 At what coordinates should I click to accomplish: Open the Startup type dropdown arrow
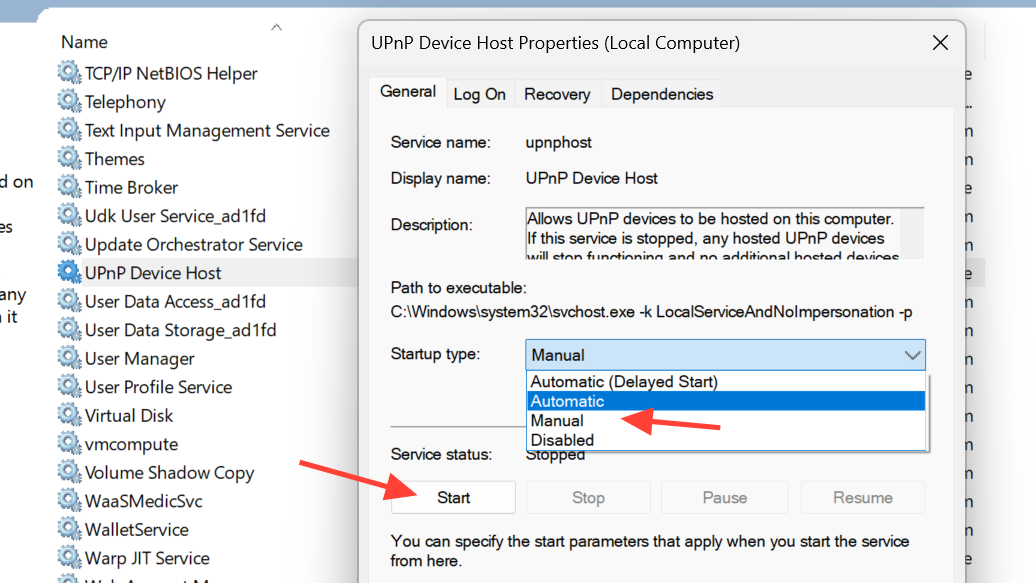tap(912, 355)
